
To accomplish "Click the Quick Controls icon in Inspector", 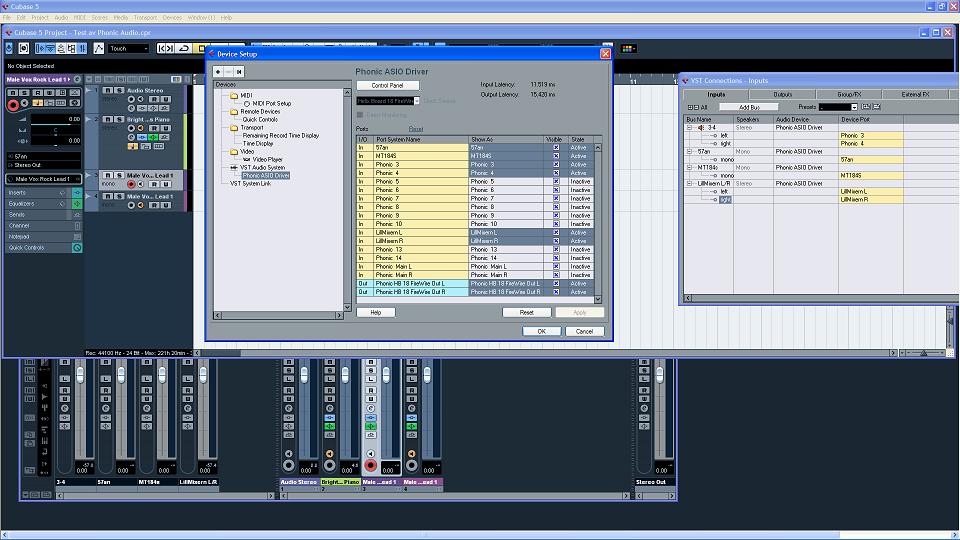I will 77,248.
